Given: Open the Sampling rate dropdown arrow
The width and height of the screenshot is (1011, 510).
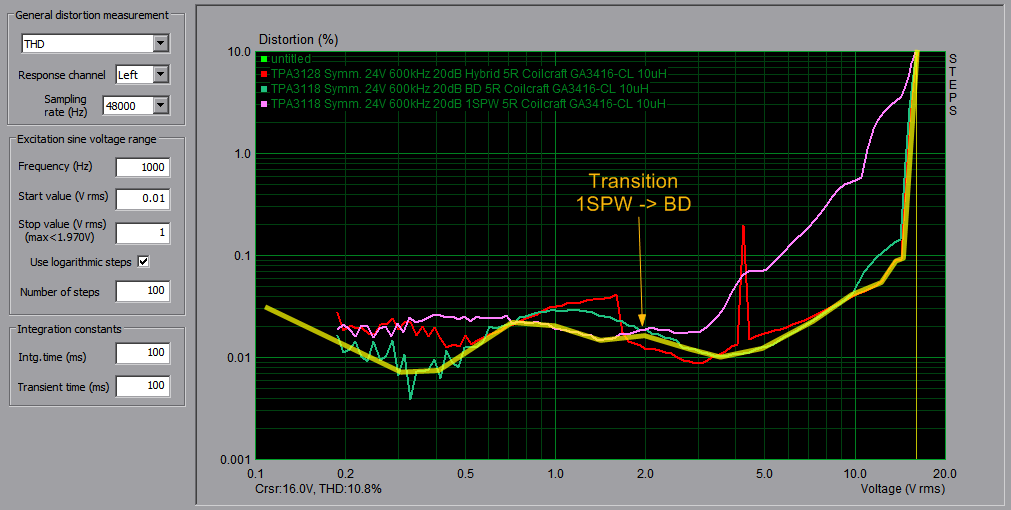Looking at the screenshot, I should point(160,105).
